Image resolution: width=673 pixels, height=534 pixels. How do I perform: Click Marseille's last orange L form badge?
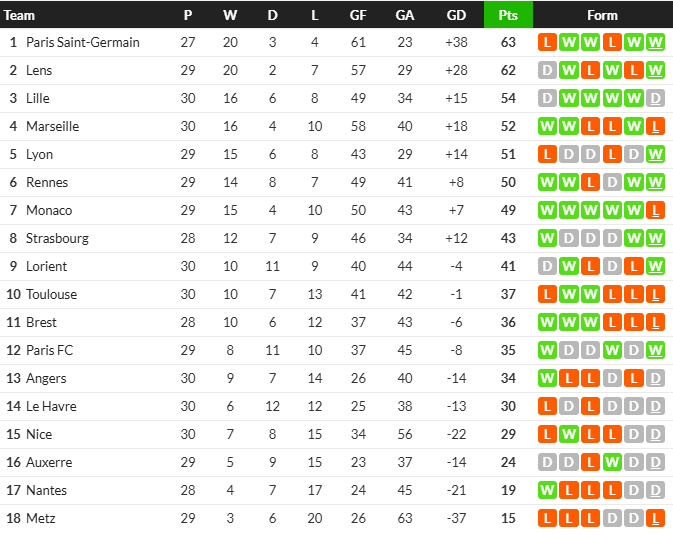[655, 126]
